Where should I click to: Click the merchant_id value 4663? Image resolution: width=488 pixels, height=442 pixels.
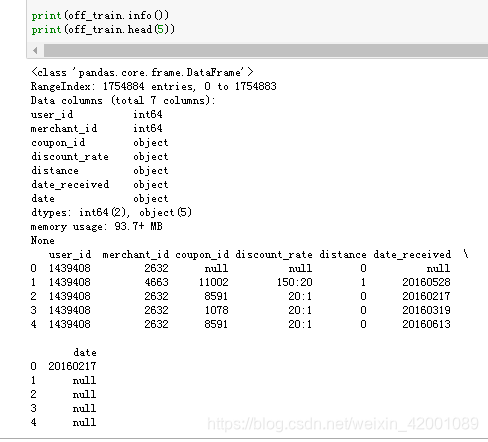156,282
